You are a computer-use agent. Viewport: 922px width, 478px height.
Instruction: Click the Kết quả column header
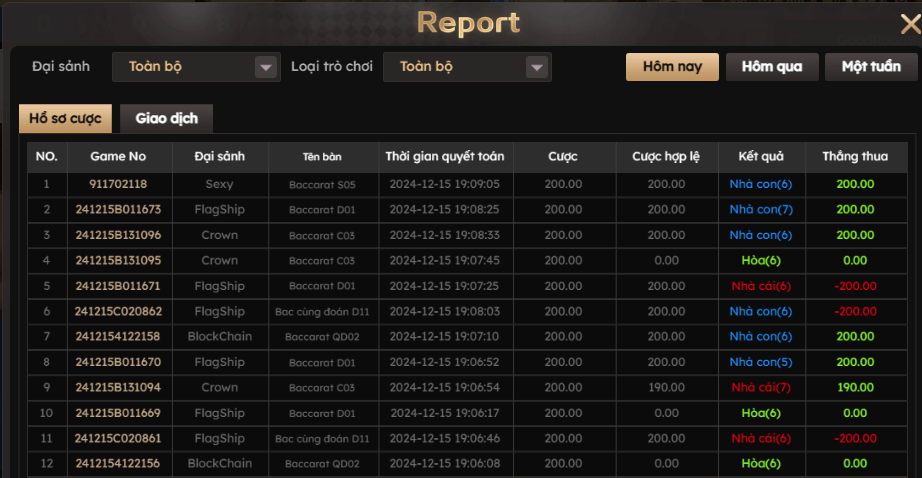[x=760, y=157]
